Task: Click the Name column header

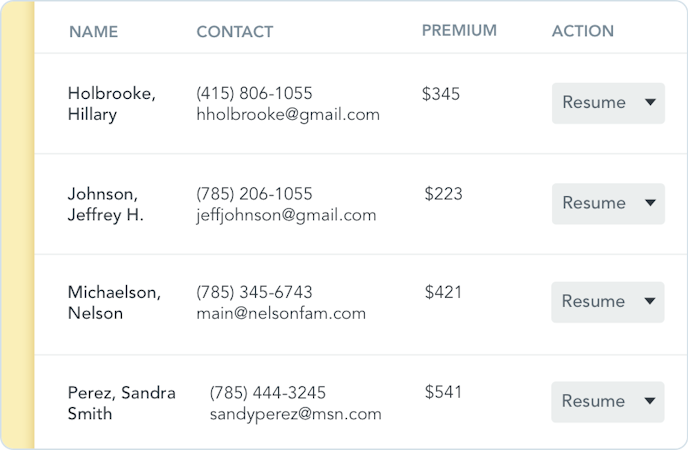Action: (94, 32)
